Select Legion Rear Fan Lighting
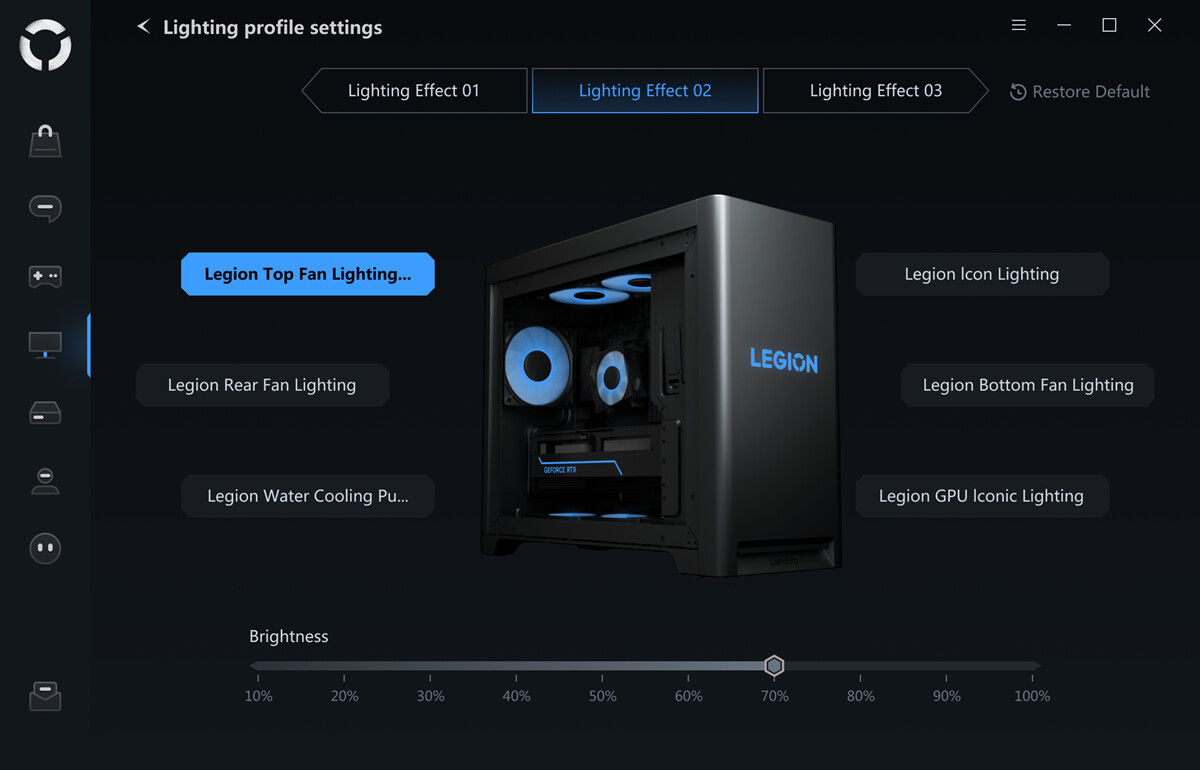The width and height of the screenshot is (1200, 770). click(262, 385)
